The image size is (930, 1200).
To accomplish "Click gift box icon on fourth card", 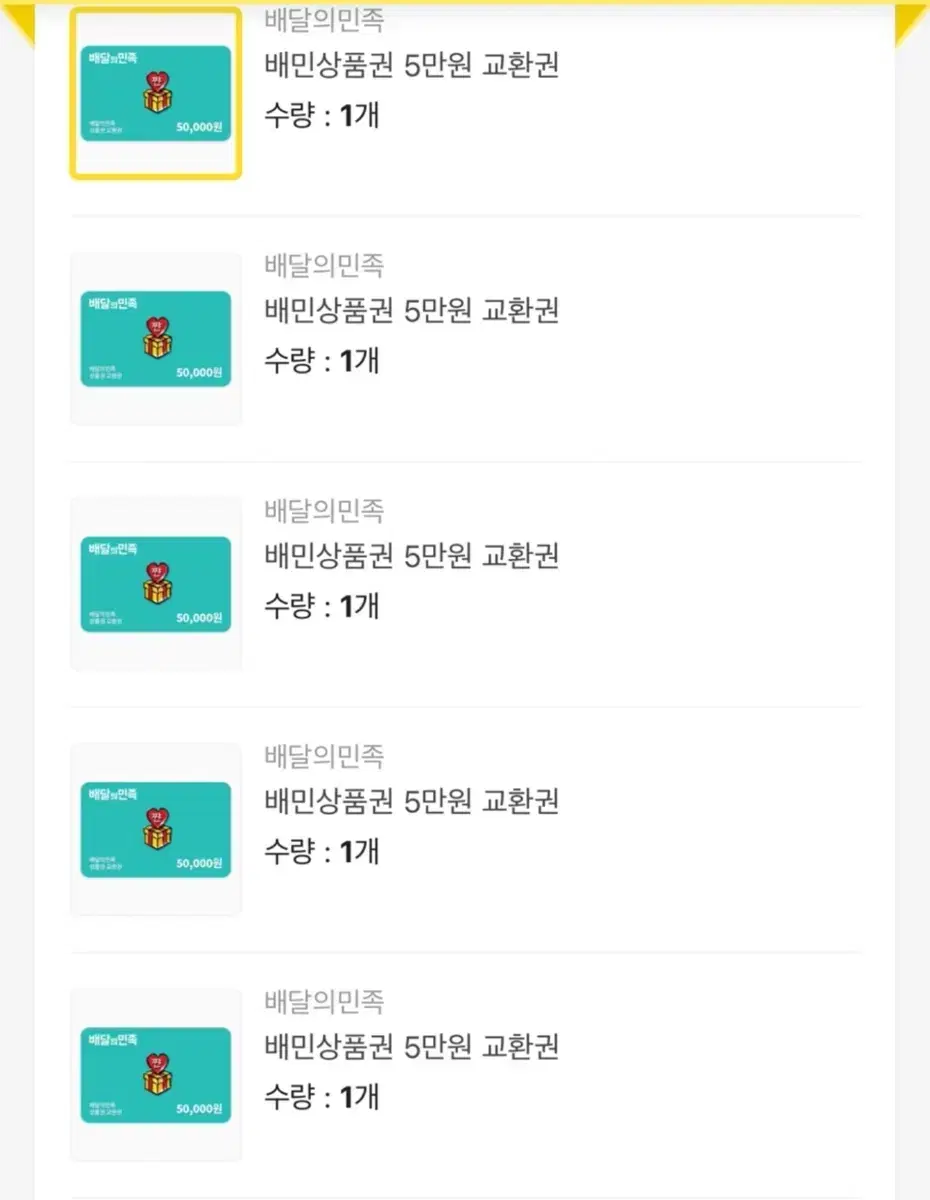I will coord(156,828).
